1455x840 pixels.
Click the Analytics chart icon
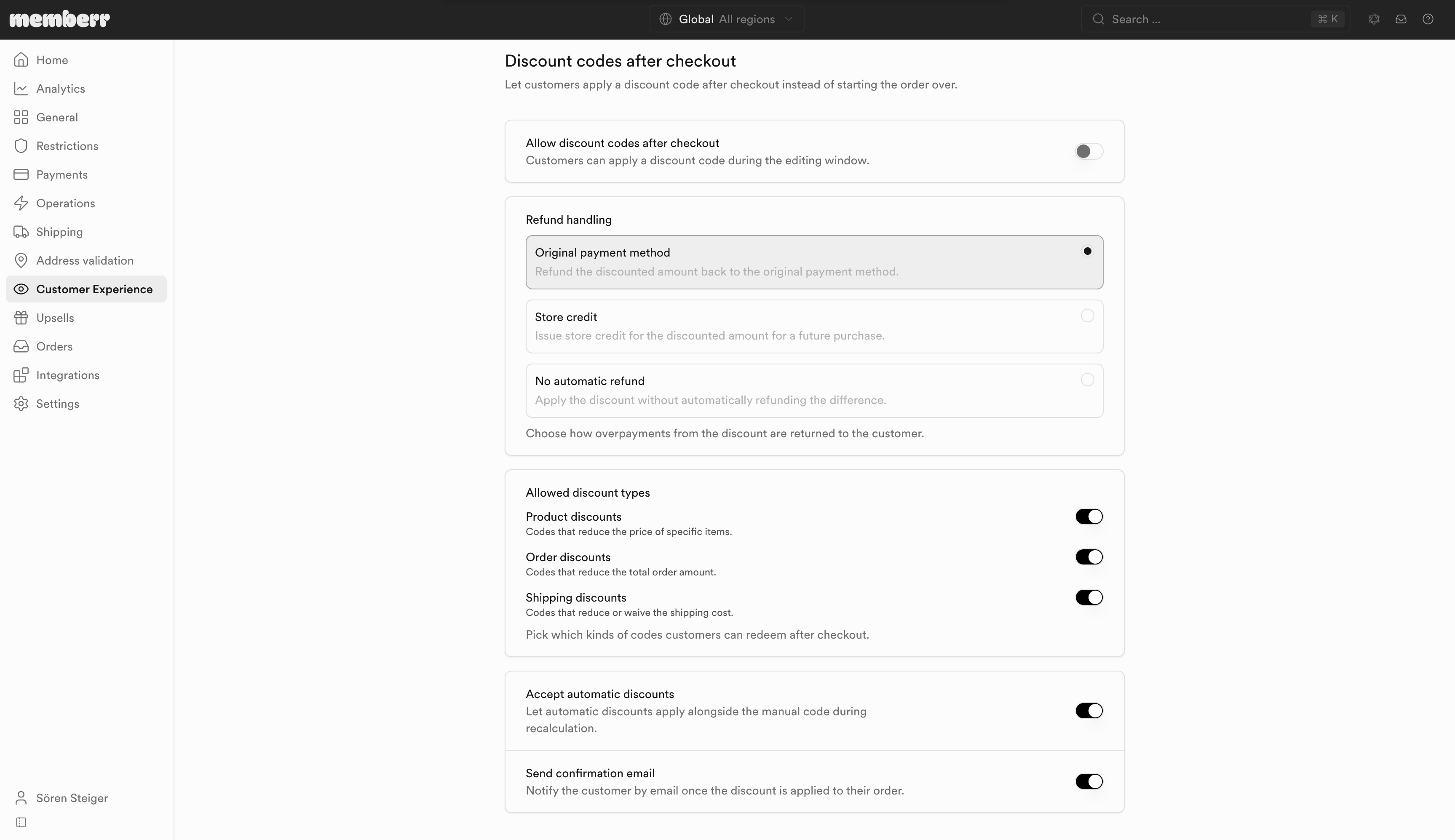[21, 88]
